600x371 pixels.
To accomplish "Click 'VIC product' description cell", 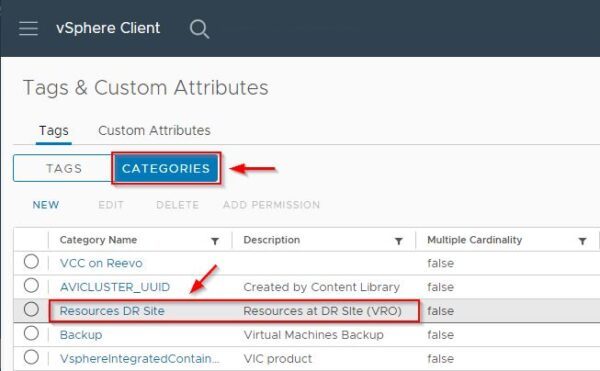I will [x=278, y=359].
